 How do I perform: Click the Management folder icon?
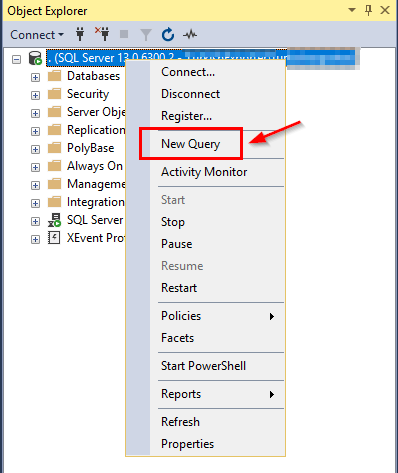[55, 184]
